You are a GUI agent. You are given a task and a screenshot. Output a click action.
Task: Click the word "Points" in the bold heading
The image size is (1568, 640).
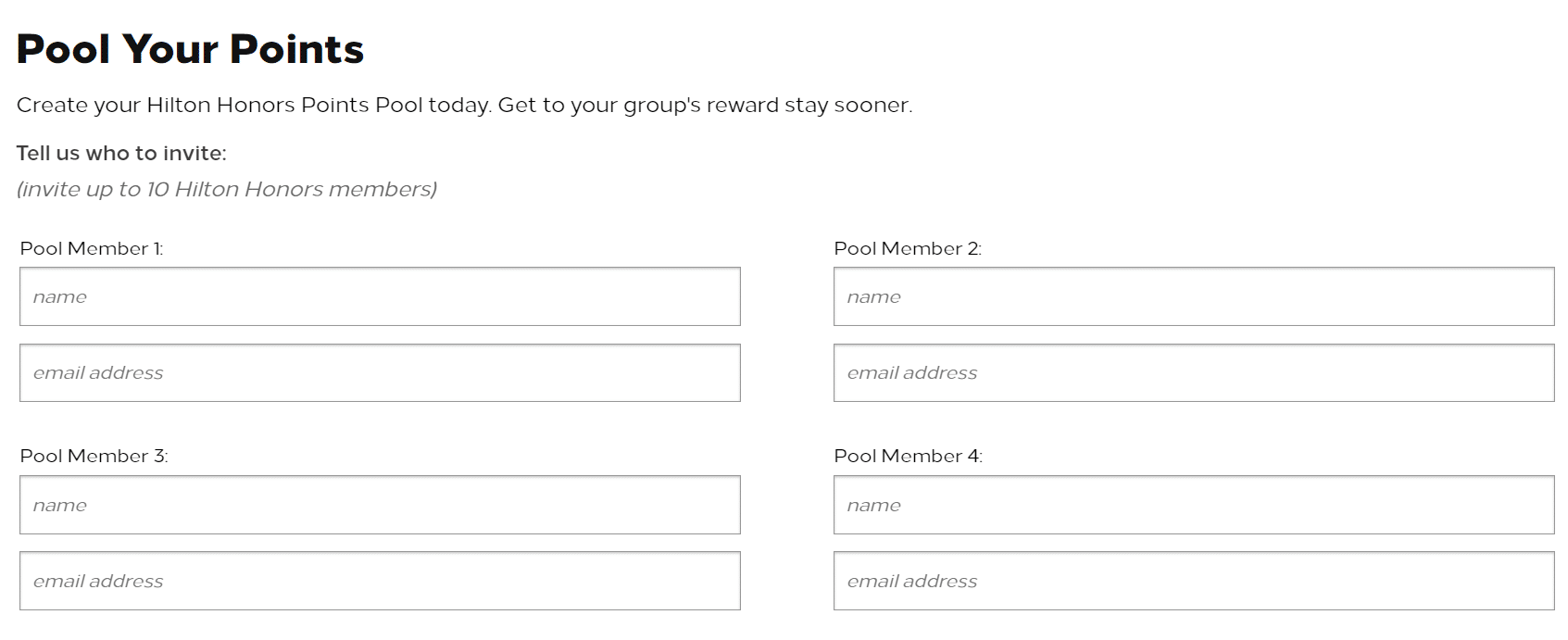pyautogui.click(x=296, y=50)
